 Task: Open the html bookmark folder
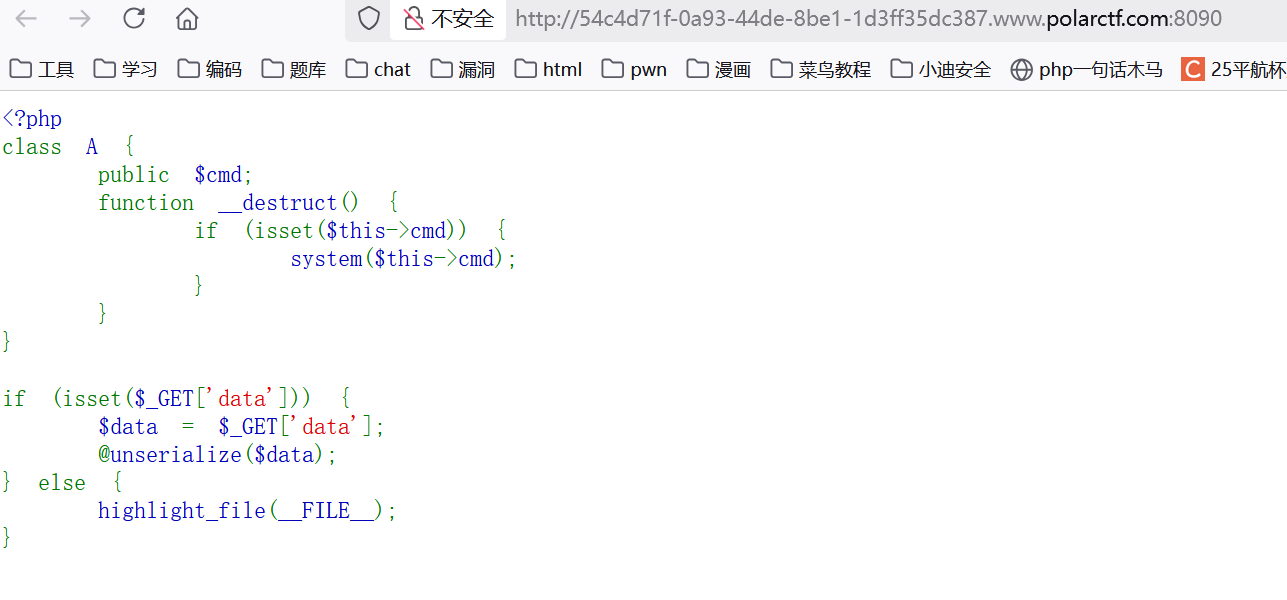click(x=548, y=69)
